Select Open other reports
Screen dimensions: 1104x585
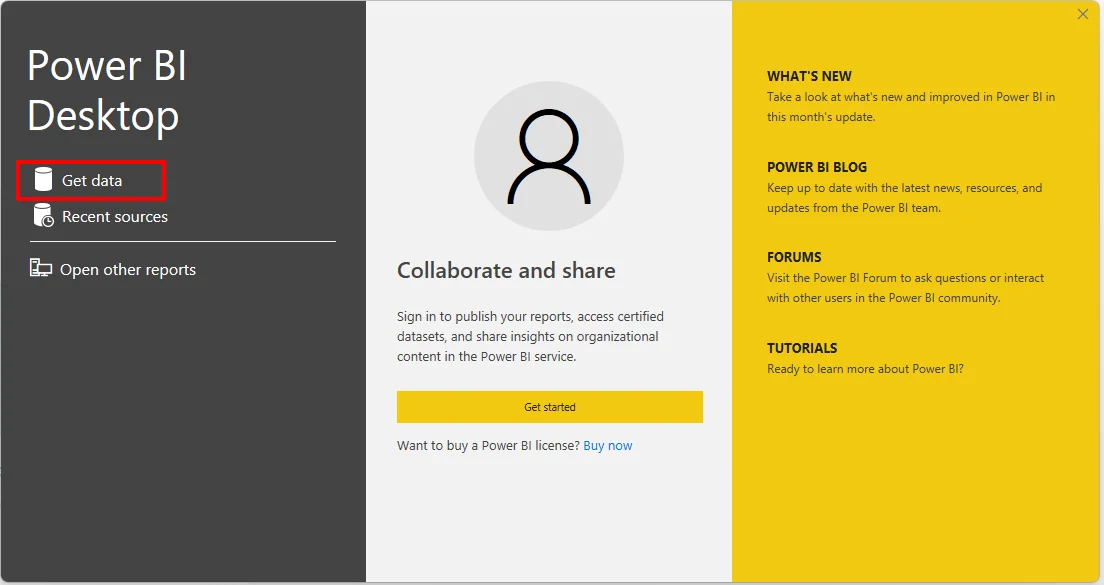pyautogui.click(x=113, y=270)
